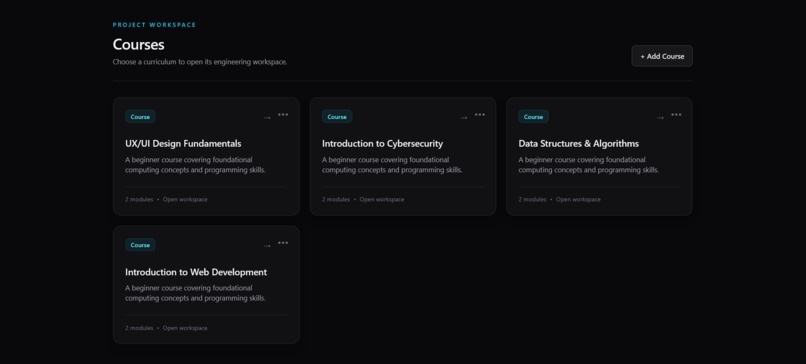Screen dimensions: 806x364
Task: Open the Introduction to Web Development course title
Action: tap(196, 272)
